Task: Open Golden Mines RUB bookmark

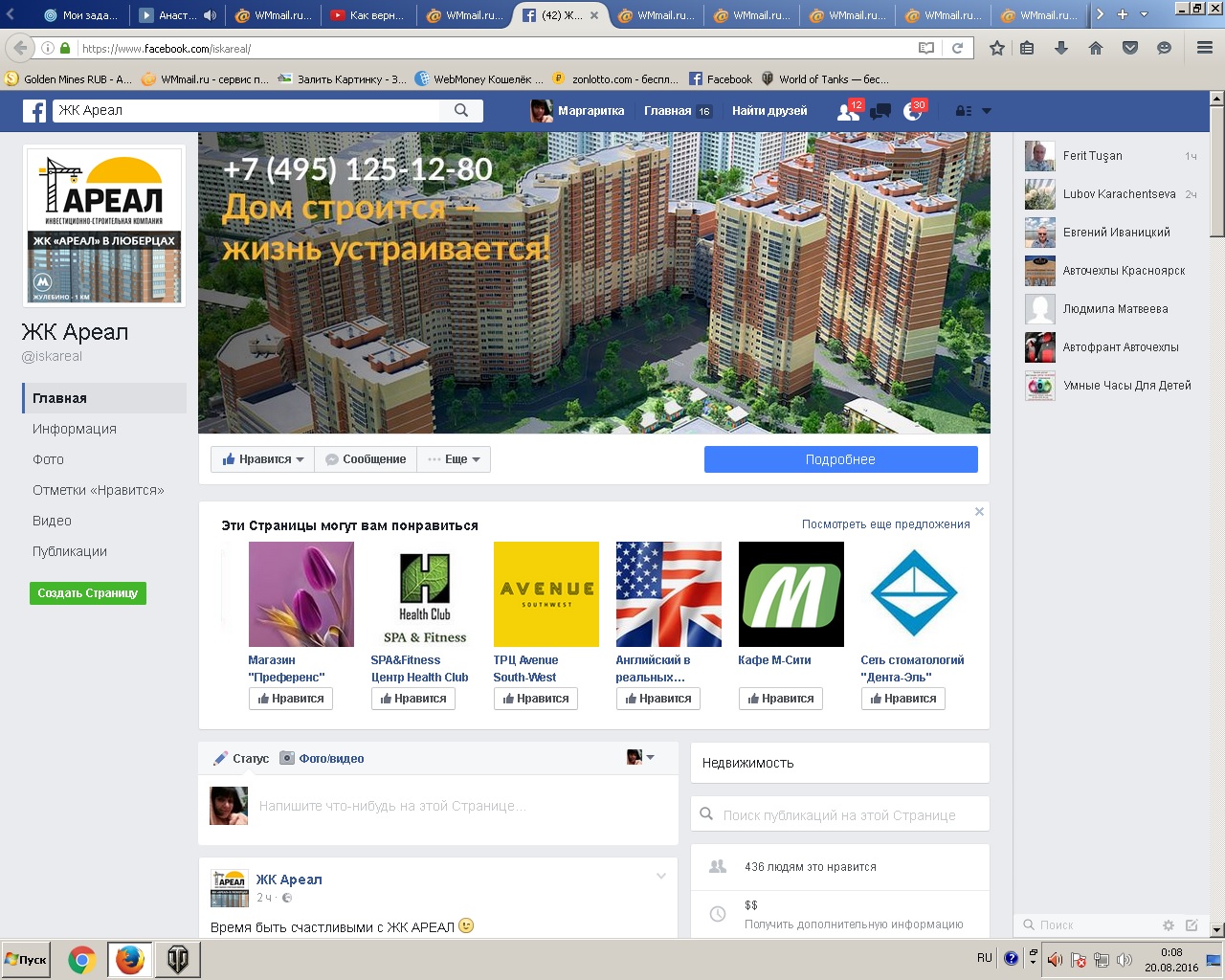Action: (x=69, y=79)
